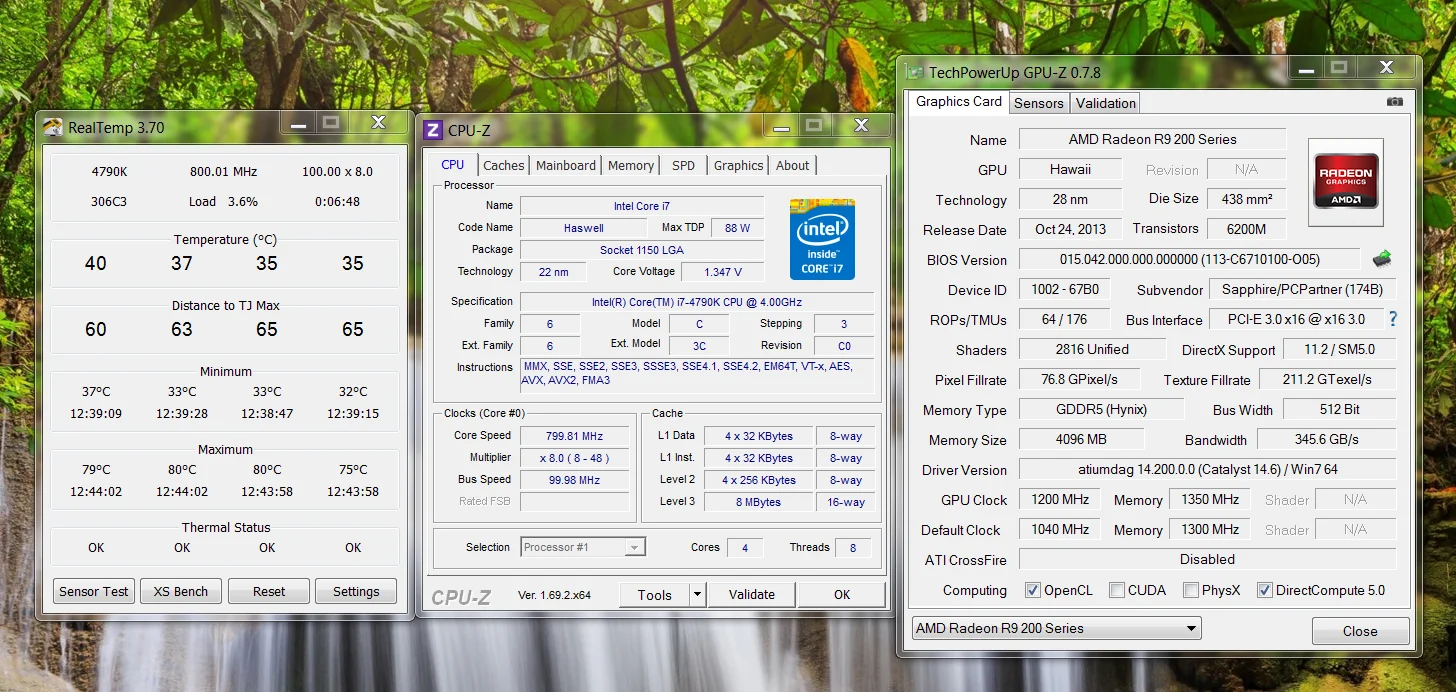Click the Release Date value Oct 24, 2013

(1070, 229)
